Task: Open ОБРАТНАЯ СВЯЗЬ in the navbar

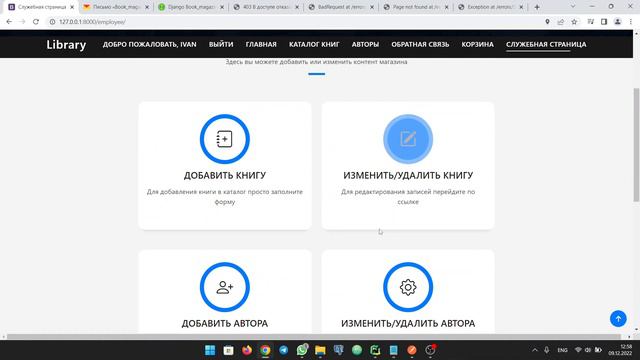Action: (420, 44)
